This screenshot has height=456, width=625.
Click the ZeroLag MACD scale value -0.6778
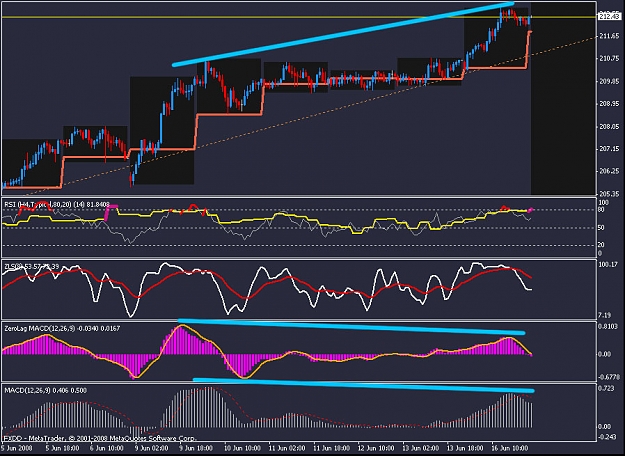tap(609, 377)
